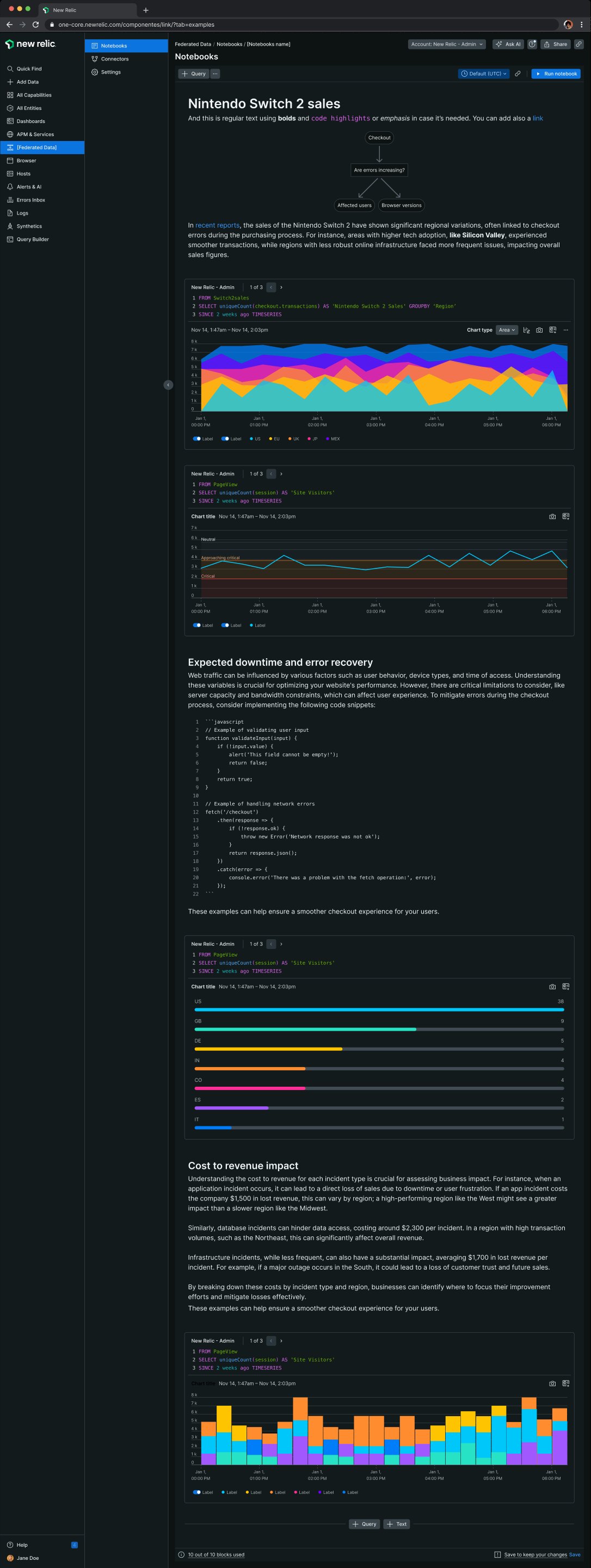Open the 'recent reports' link
Image resolution: width=591 pixels, height=1568 pixels.
(217, 225)
